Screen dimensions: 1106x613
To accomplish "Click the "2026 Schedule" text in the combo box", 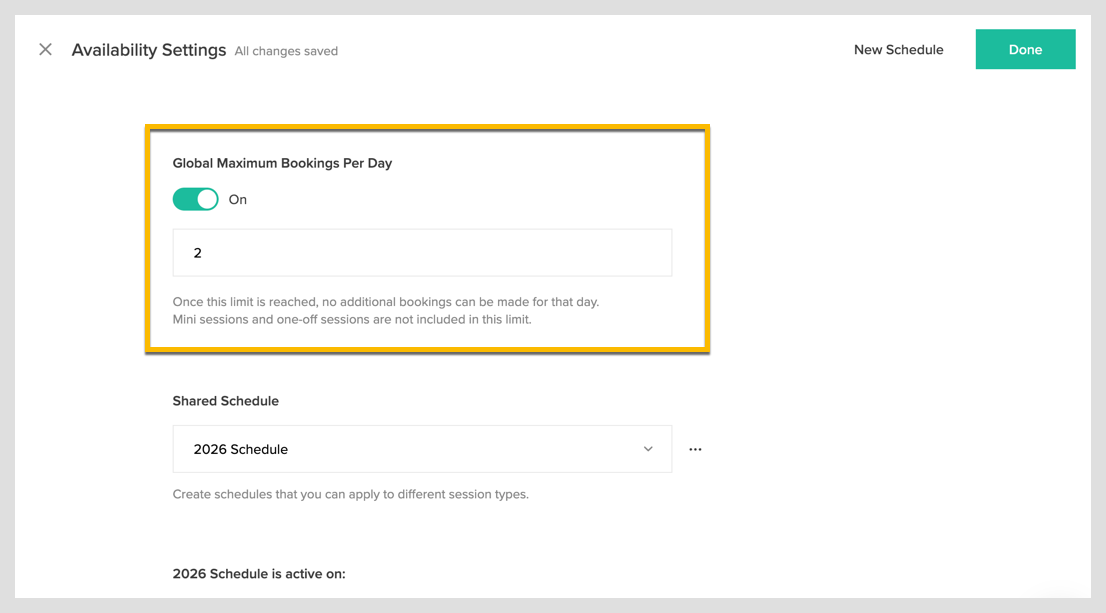I will point(241,450).
